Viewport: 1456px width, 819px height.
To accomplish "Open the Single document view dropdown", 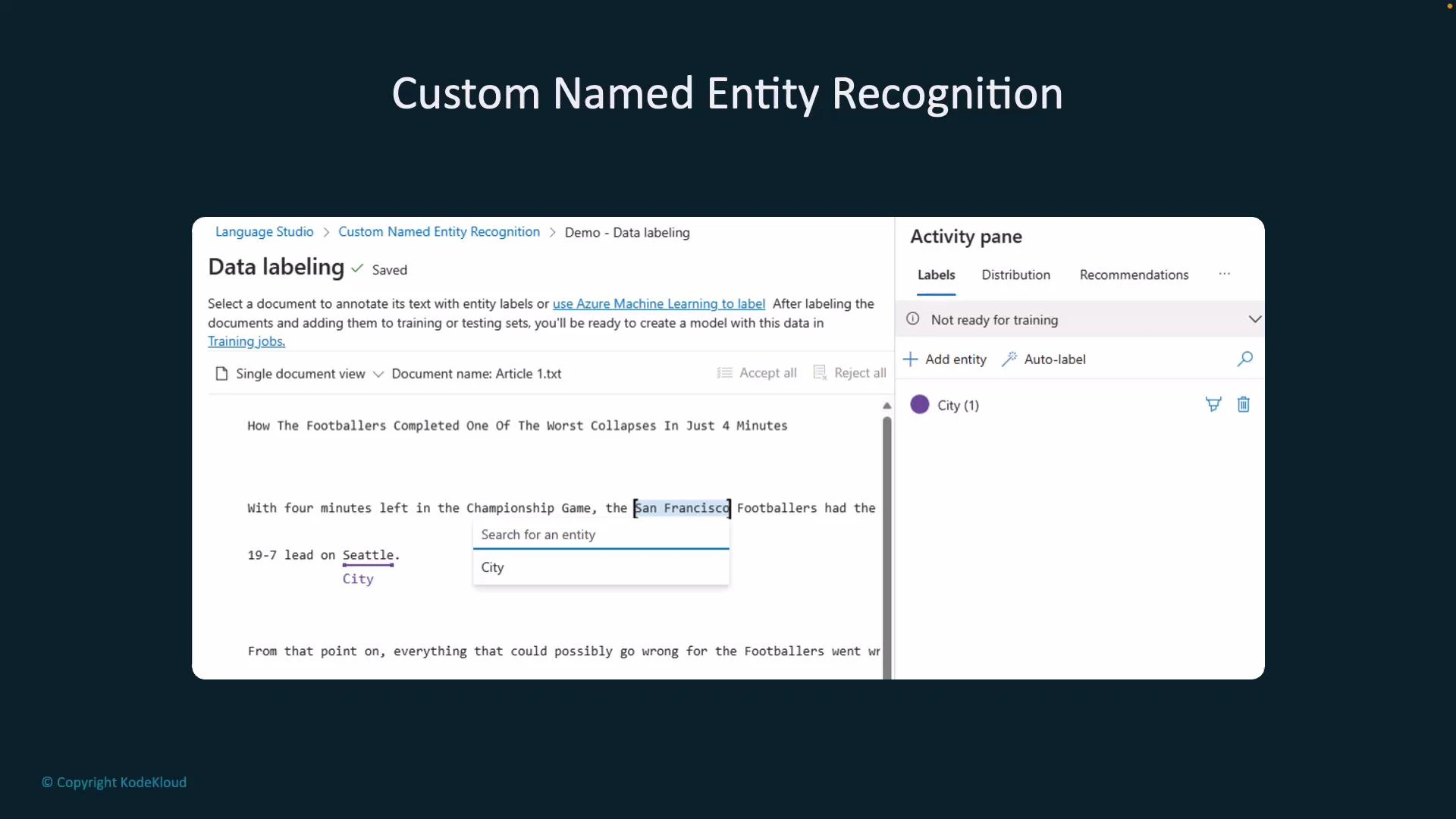I will 378,373.
